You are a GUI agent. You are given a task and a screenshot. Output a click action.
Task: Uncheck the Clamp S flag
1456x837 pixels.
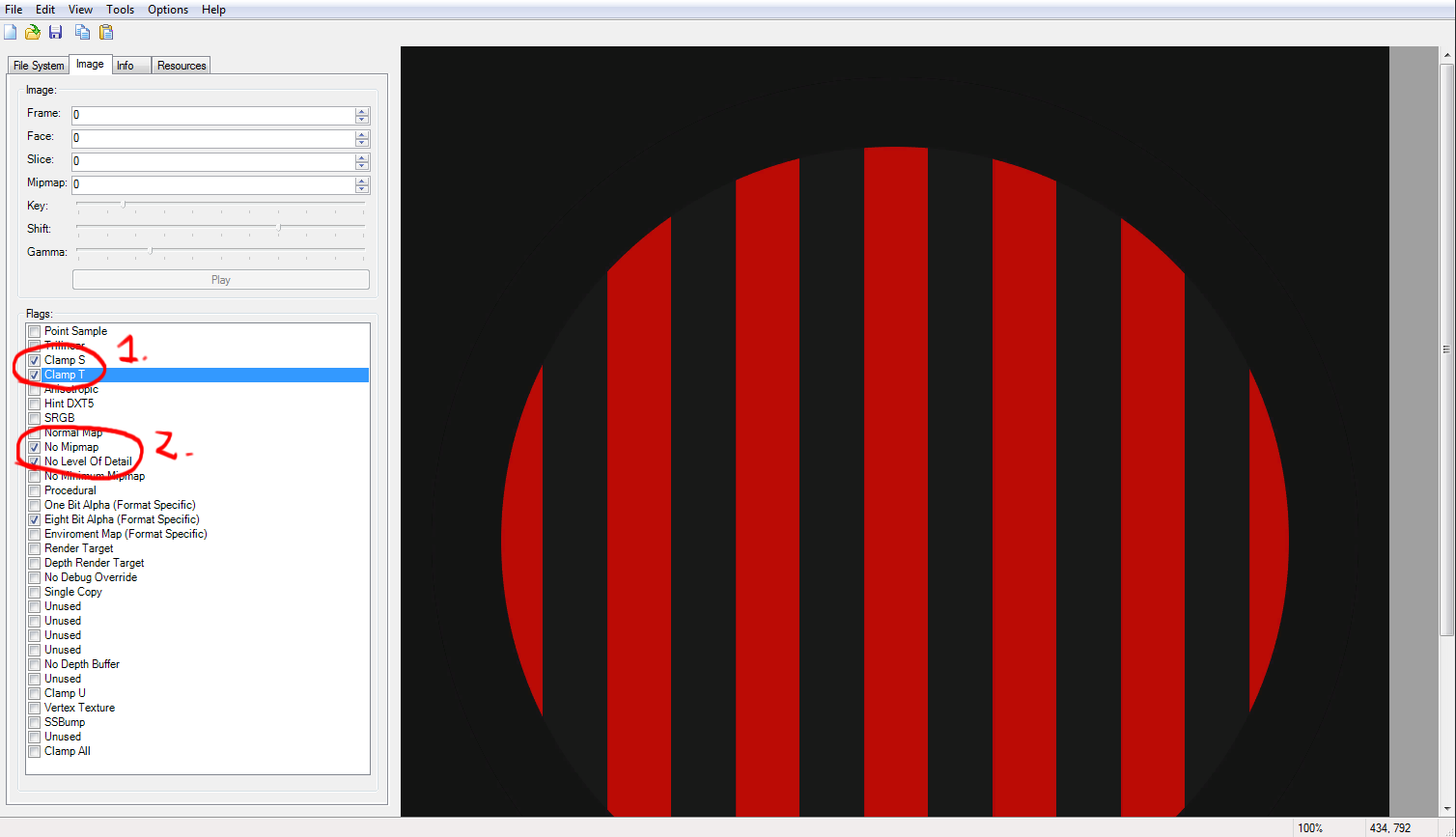point(35,360)
